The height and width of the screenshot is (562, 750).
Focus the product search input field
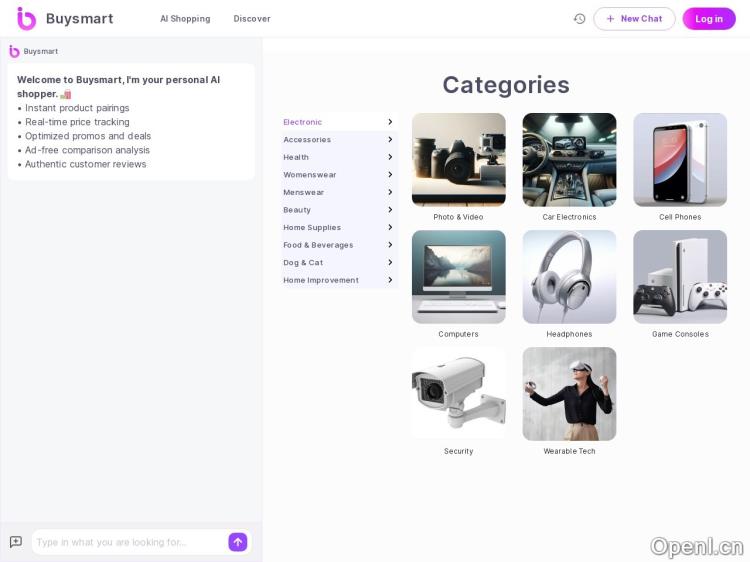128,542
